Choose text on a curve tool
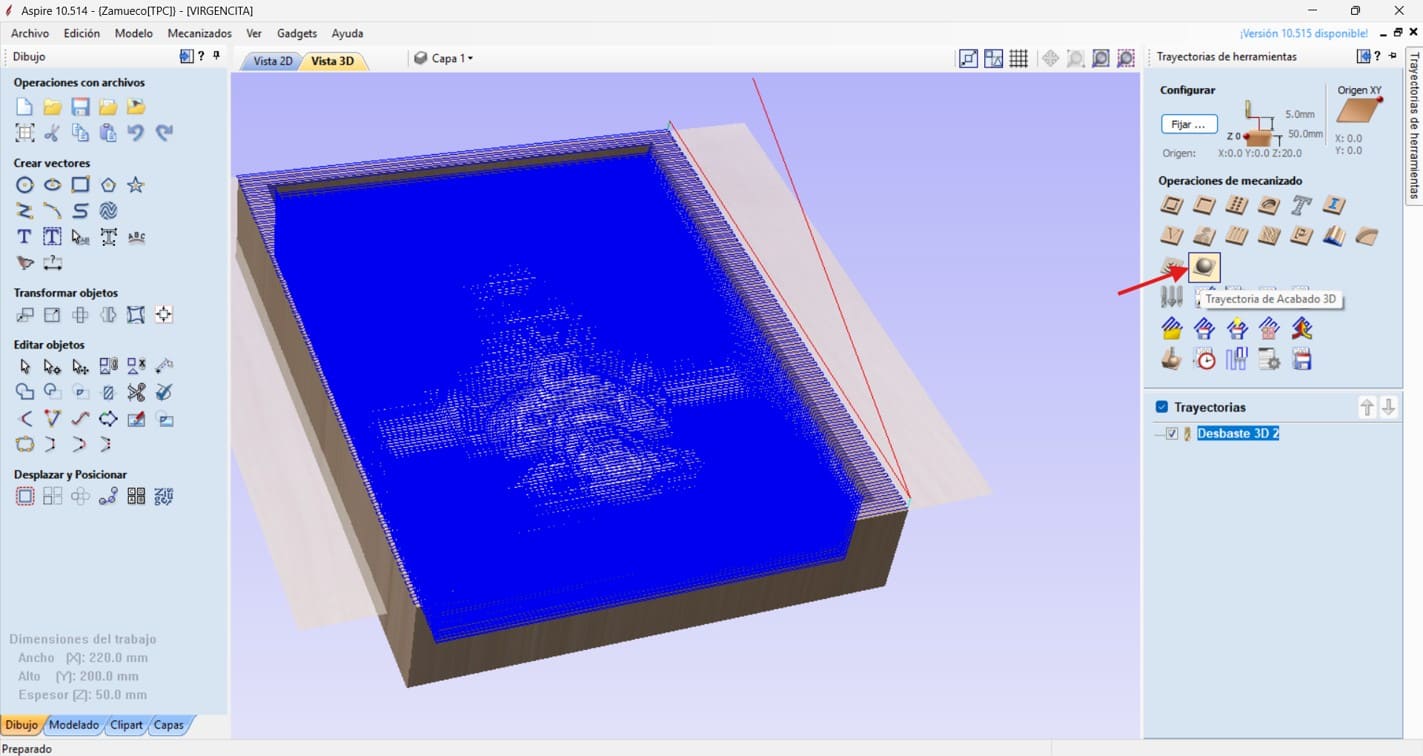The image size is (1423, 756). [137, 237]
